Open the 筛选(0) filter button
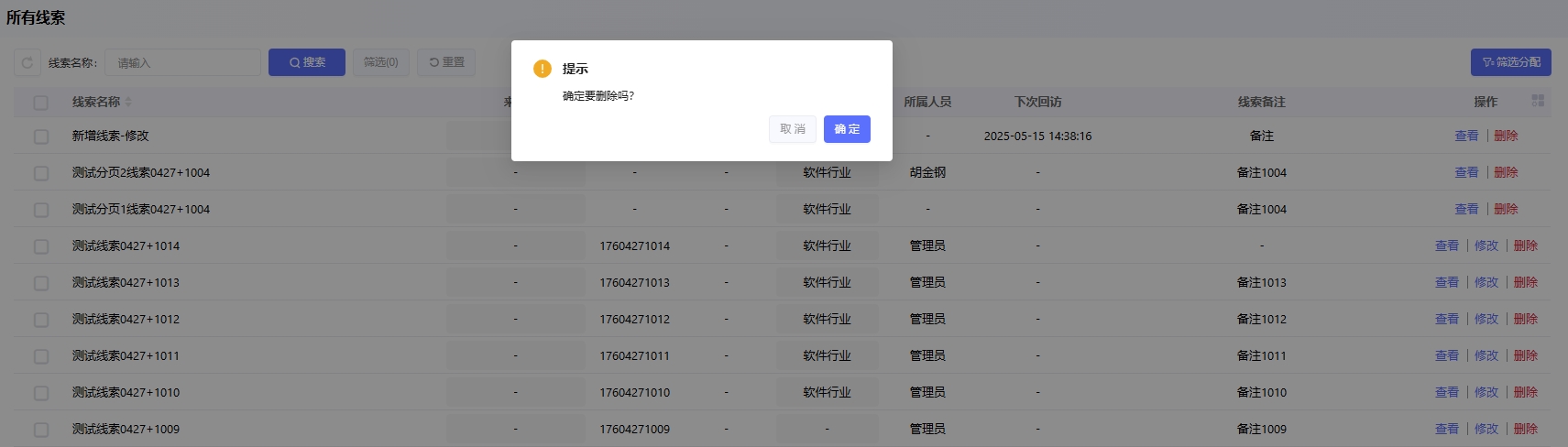Viewport: 1568px width, 447px height. tap(380, 62)
